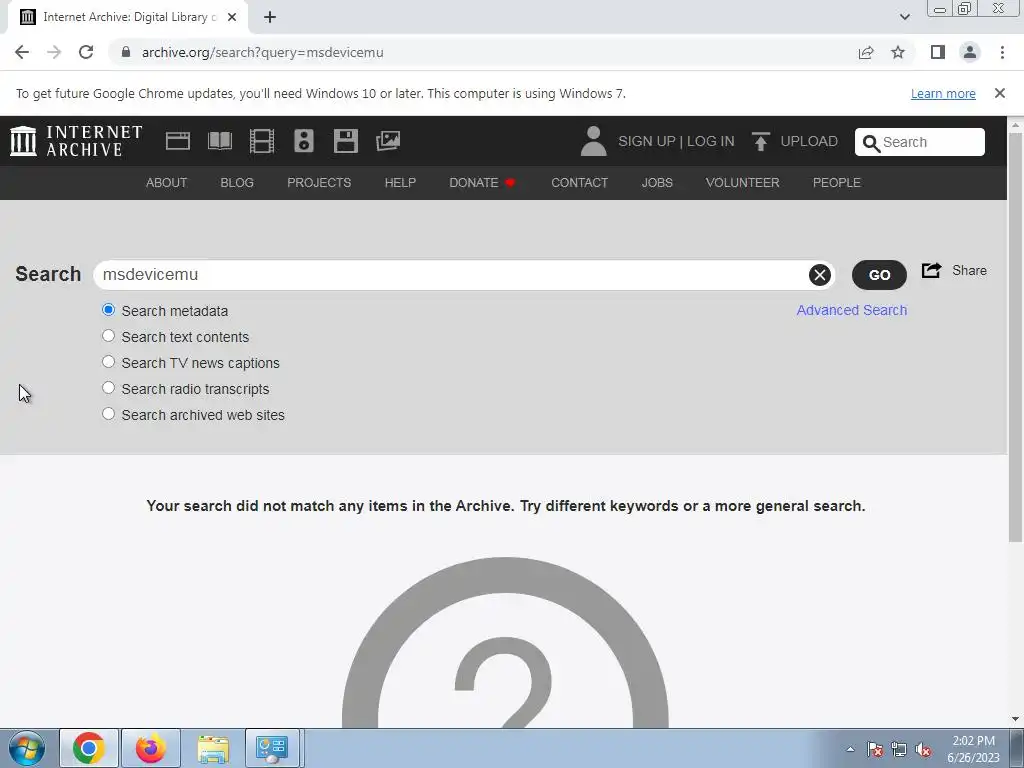Go back in browser history
The image size is (1024, 768).
click(x=22, y=52)
